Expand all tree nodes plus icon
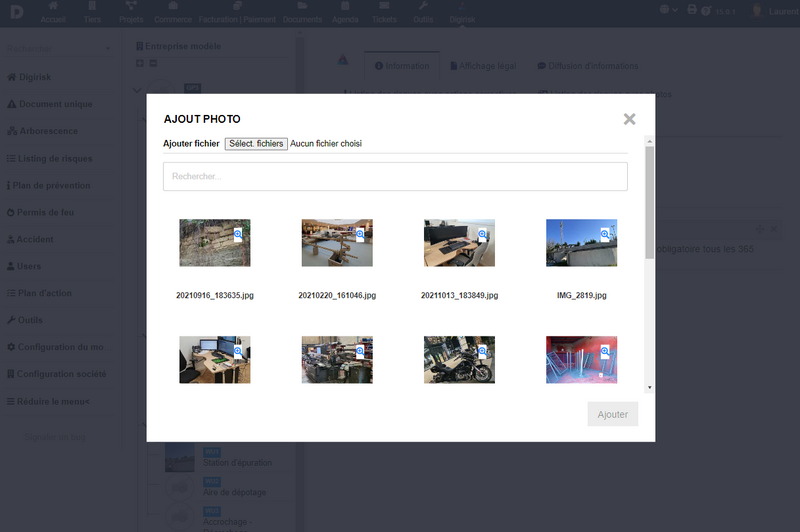The image size is (800, 532). click(140, 63)
